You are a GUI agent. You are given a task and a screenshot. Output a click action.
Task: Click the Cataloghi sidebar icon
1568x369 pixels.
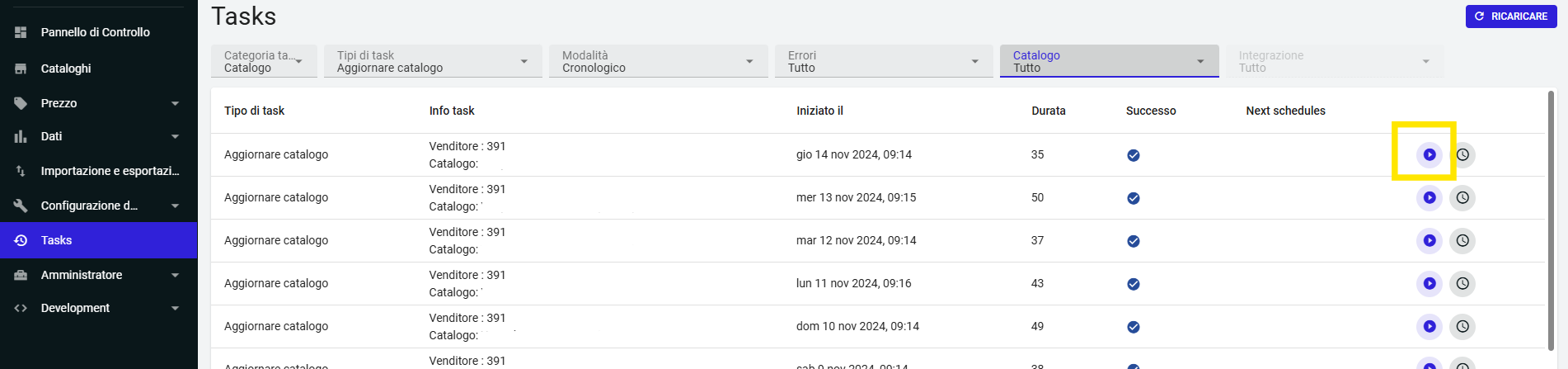coord(21,69)
